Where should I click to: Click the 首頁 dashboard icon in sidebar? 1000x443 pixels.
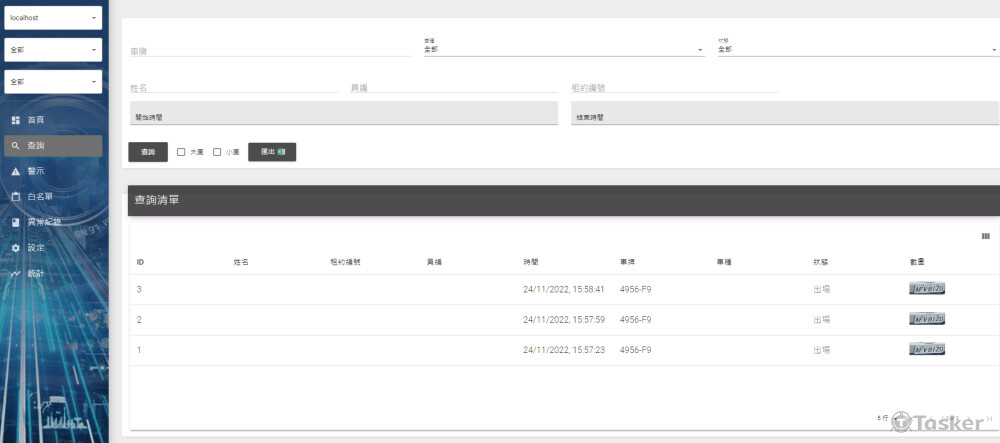click(x=16, y=120)
